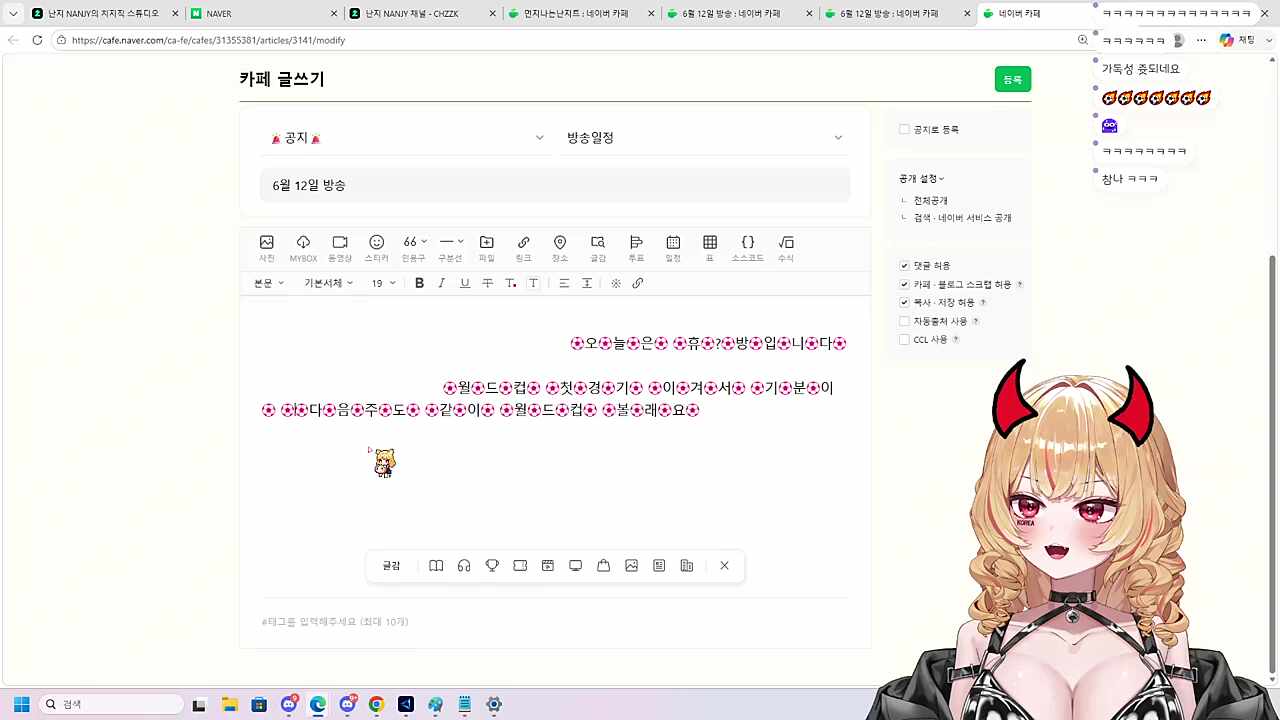This screenshot has height=720, width=1280.
Task: Switch to 난지 NANJY 채널 - CHZZK tab
Action: pos(422,14)
